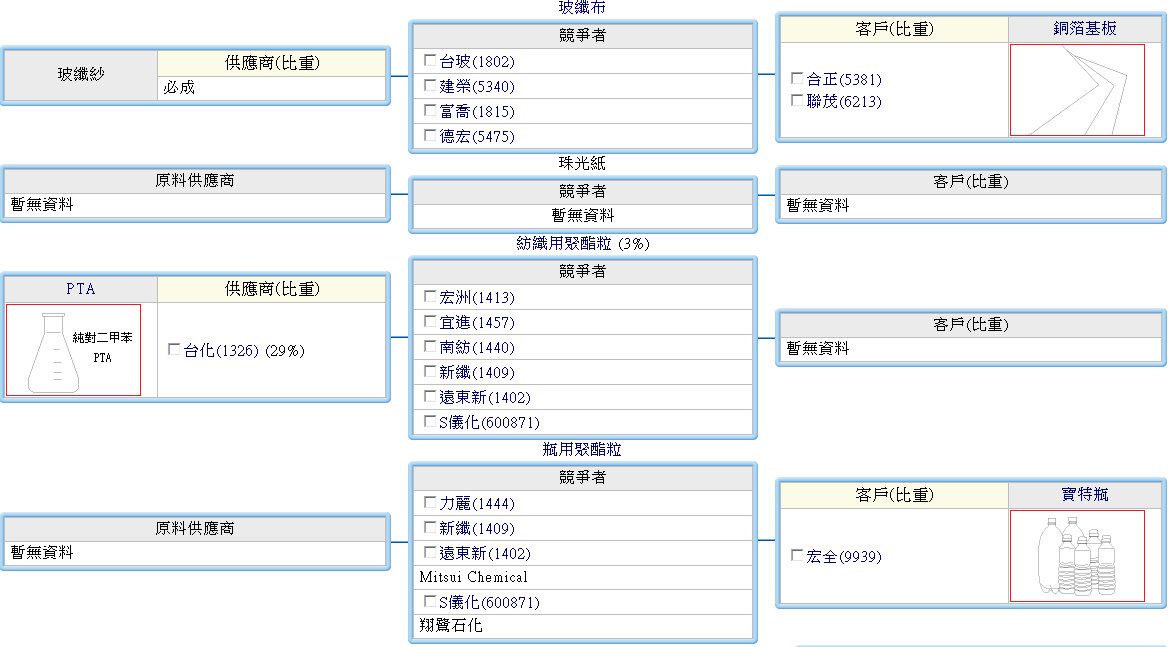Click the 宜進(1457) link
1168x647 pixels.
pyautogui.click(x=477, y=323)
